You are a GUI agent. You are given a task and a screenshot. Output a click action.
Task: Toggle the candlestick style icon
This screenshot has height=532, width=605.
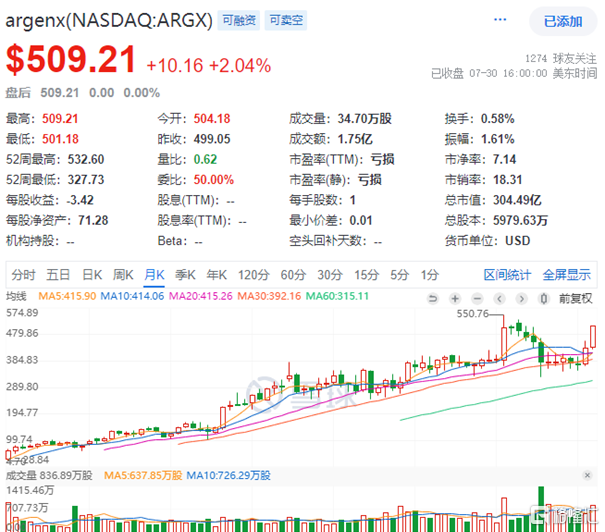(x=544, y=299)
